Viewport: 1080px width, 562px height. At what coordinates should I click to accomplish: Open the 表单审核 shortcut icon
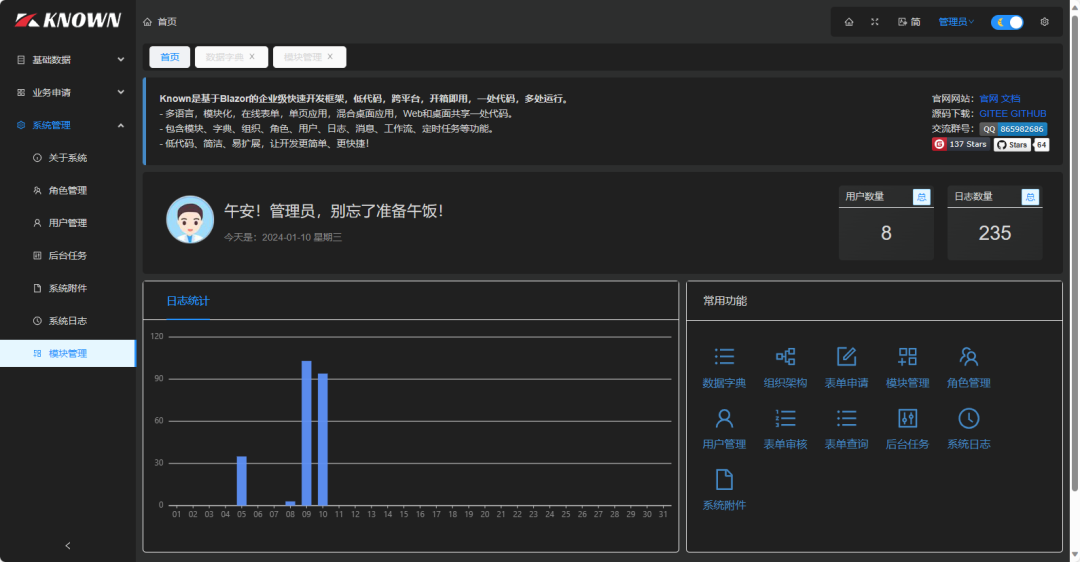(x=785, y=419)
